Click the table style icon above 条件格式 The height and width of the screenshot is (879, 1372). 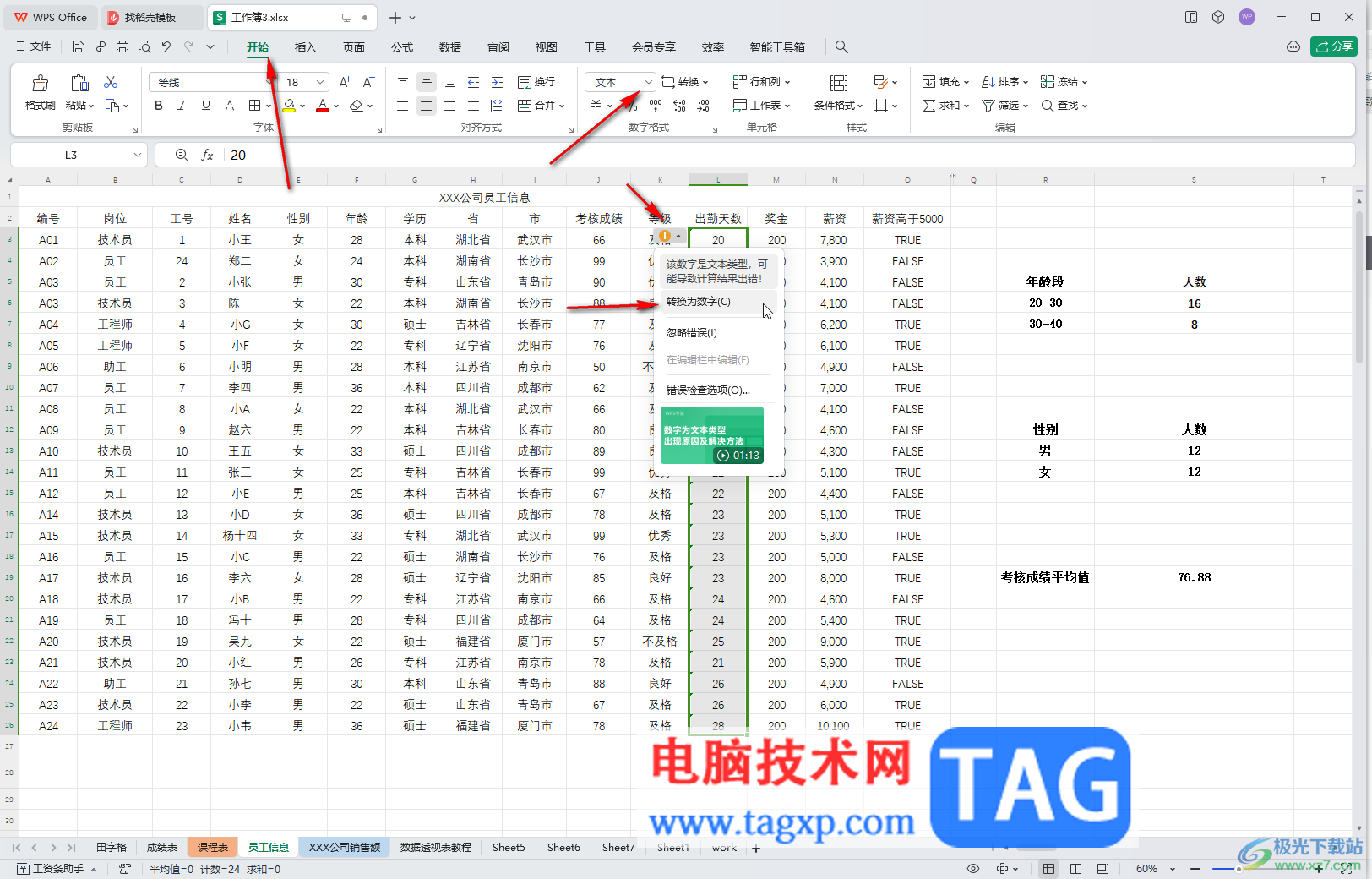pyautogui.click(x=838, y=83)
